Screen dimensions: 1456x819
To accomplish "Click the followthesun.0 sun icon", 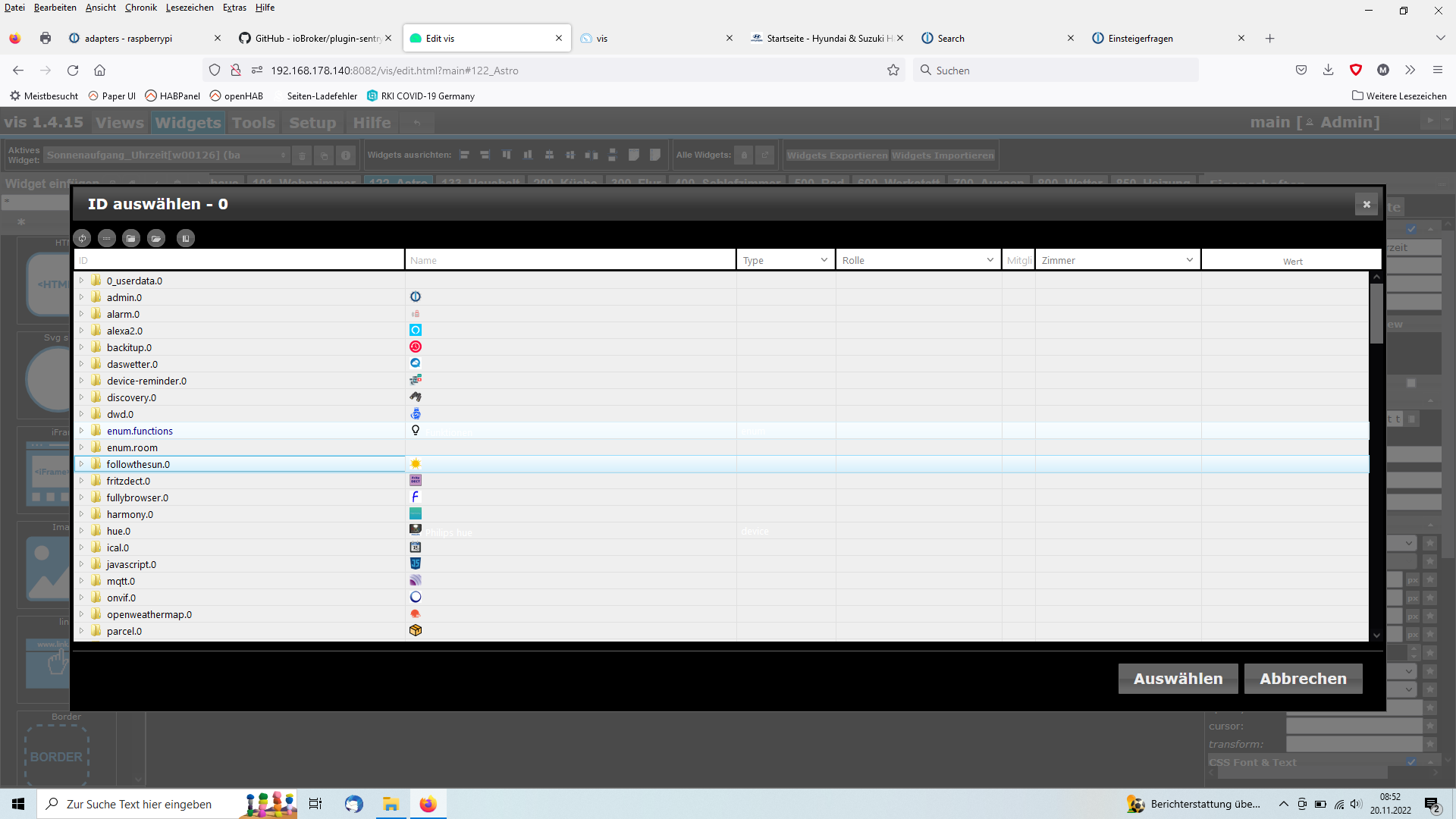I will [416, 464].
